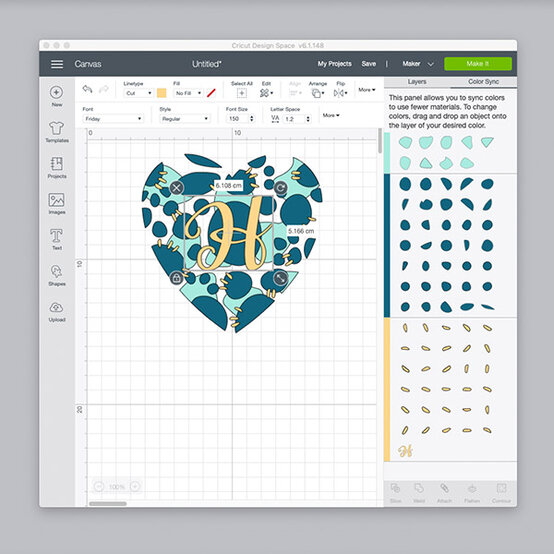Open the Font dropdown showing Friday

113,119
